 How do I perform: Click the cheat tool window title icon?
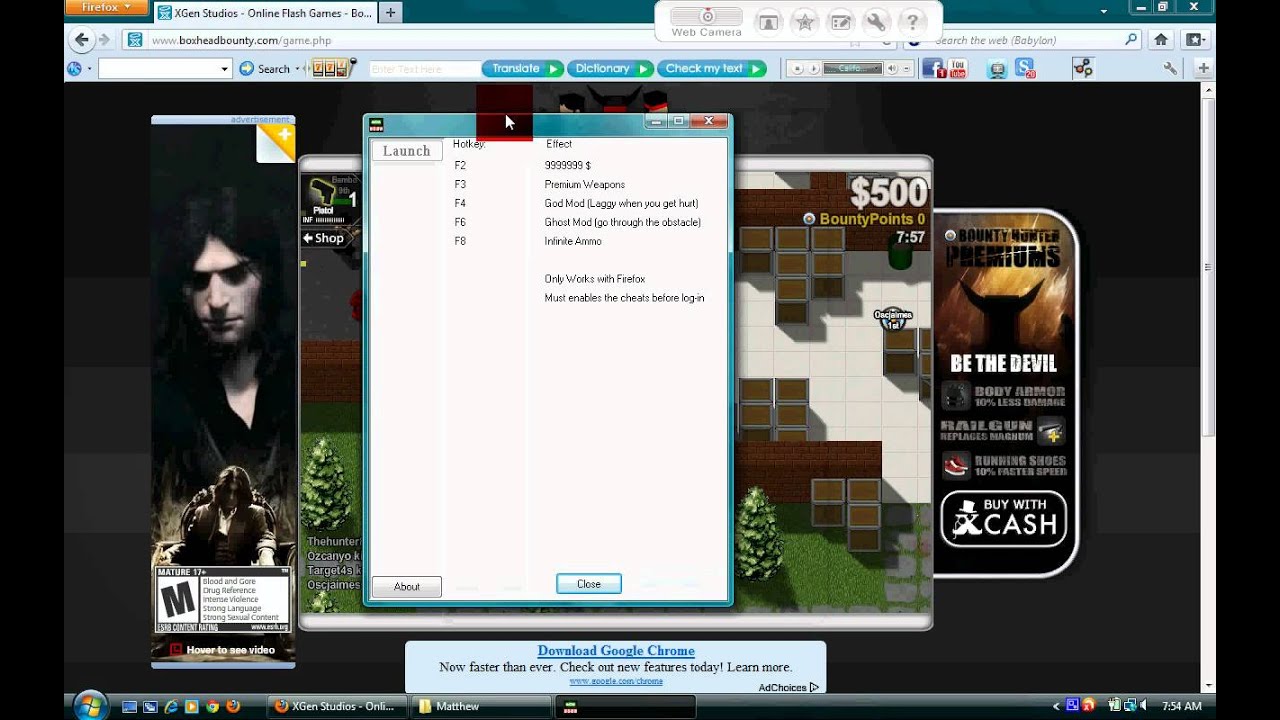[x=377, y=124]
